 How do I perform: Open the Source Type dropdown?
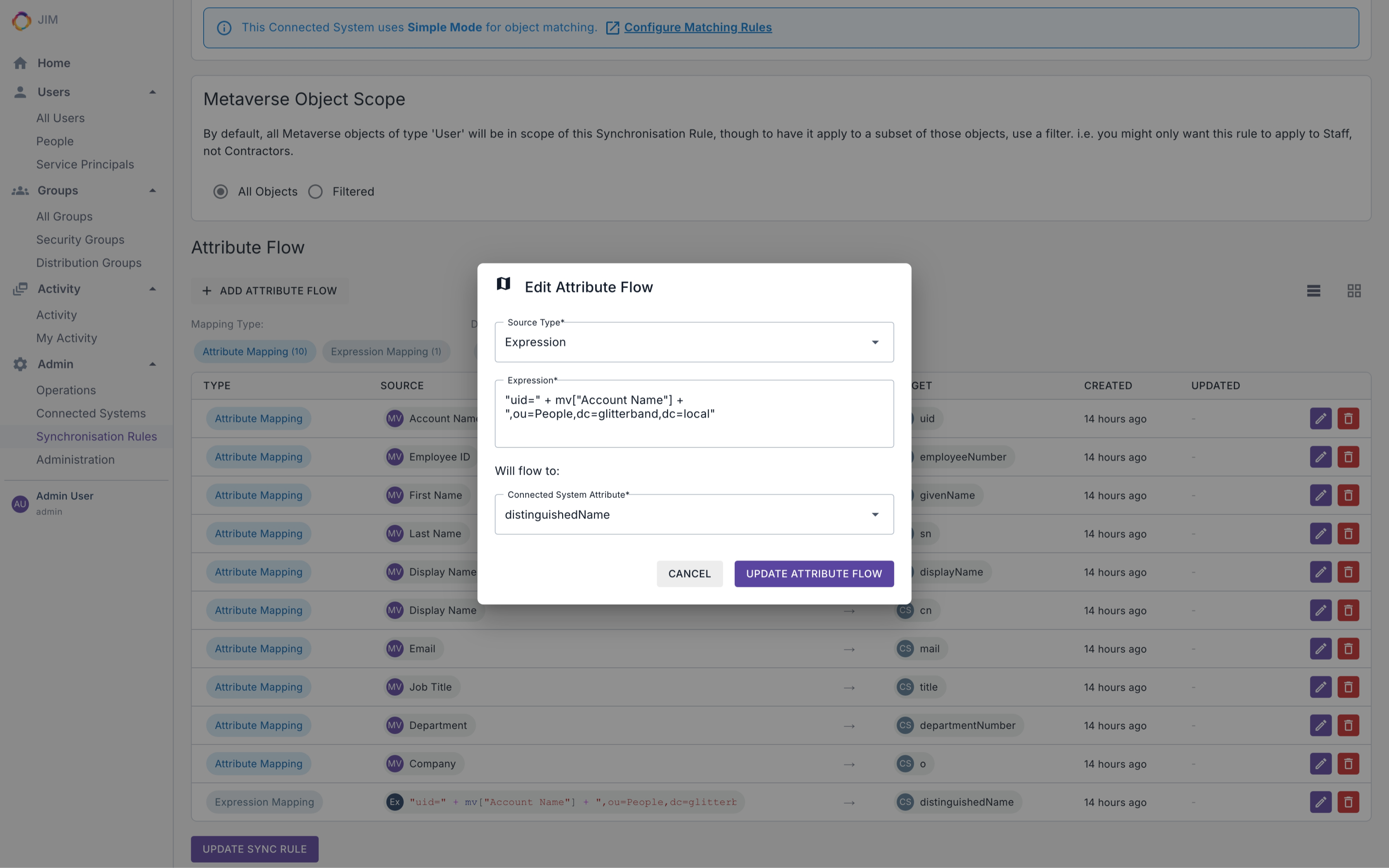pos(693,342)
